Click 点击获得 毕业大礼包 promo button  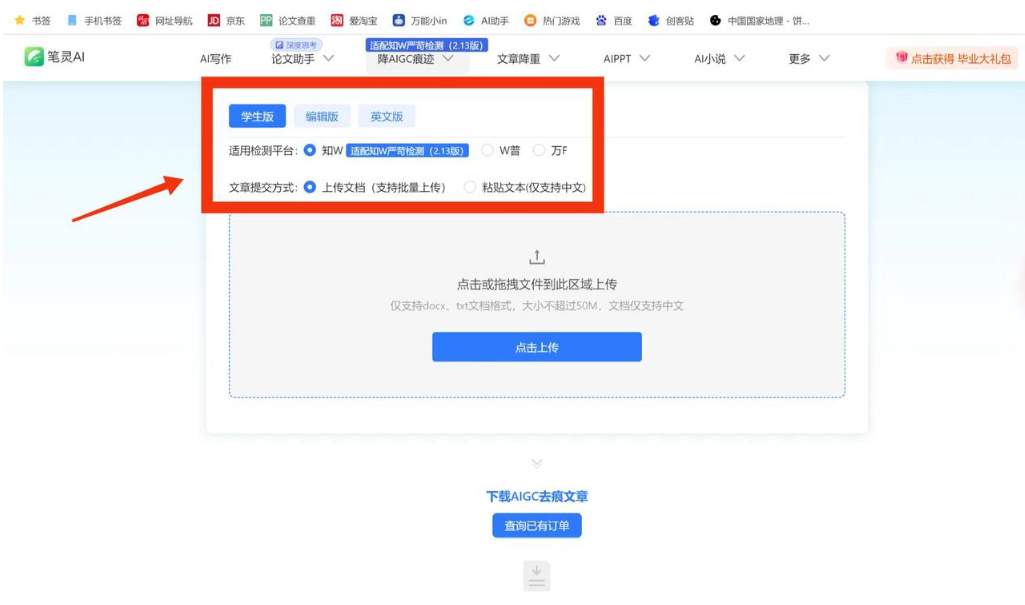tap(952, 58)
